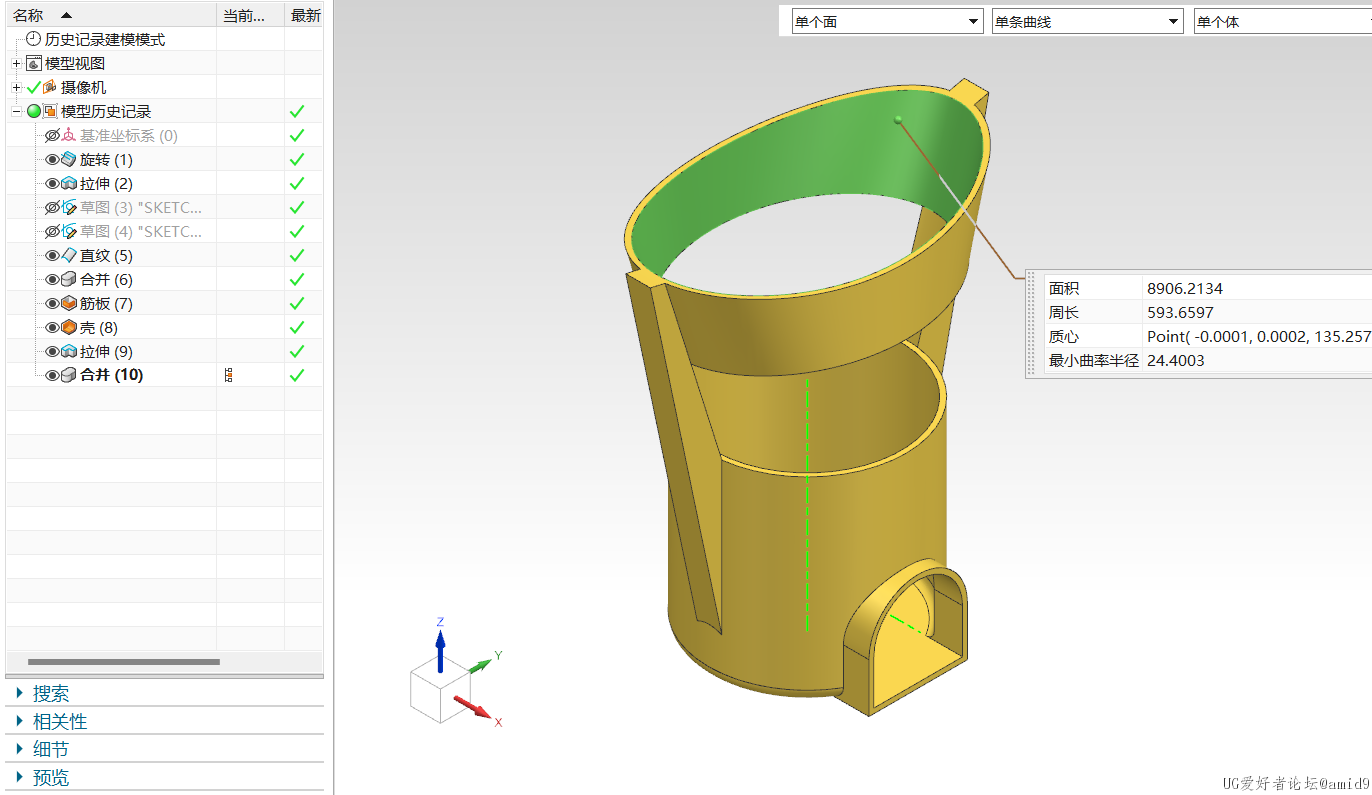Hide 直纹 (5) using its eye icon
Viewport: 1372px width, 795px height.
(x=52, y=255)
